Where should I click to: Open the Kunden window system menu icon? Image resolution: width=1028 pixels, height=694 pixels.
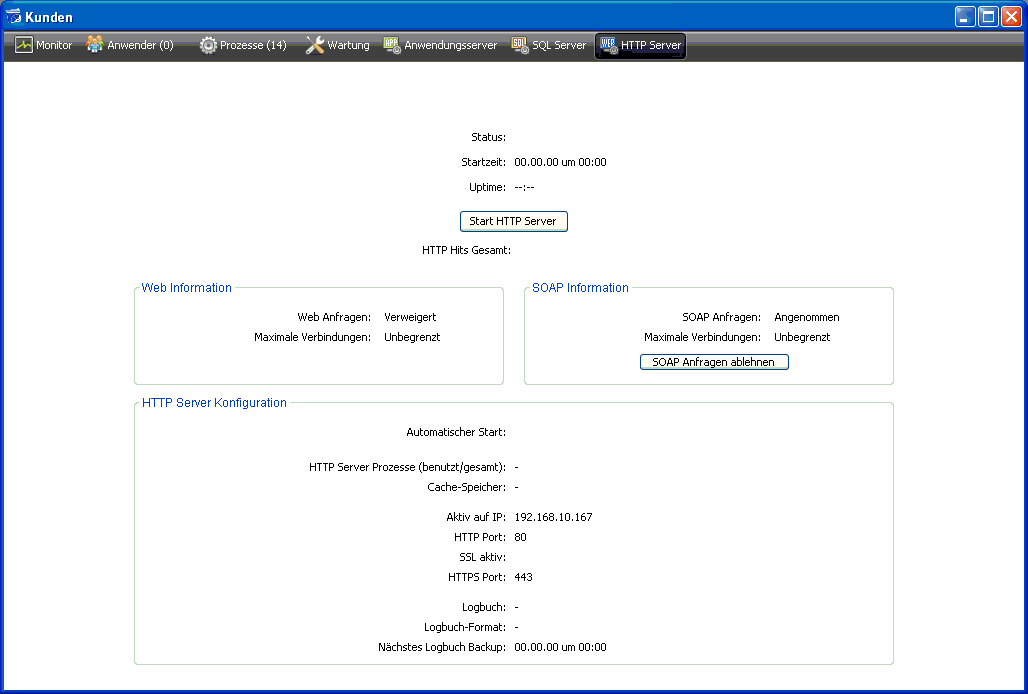click(x=13, y=17)
